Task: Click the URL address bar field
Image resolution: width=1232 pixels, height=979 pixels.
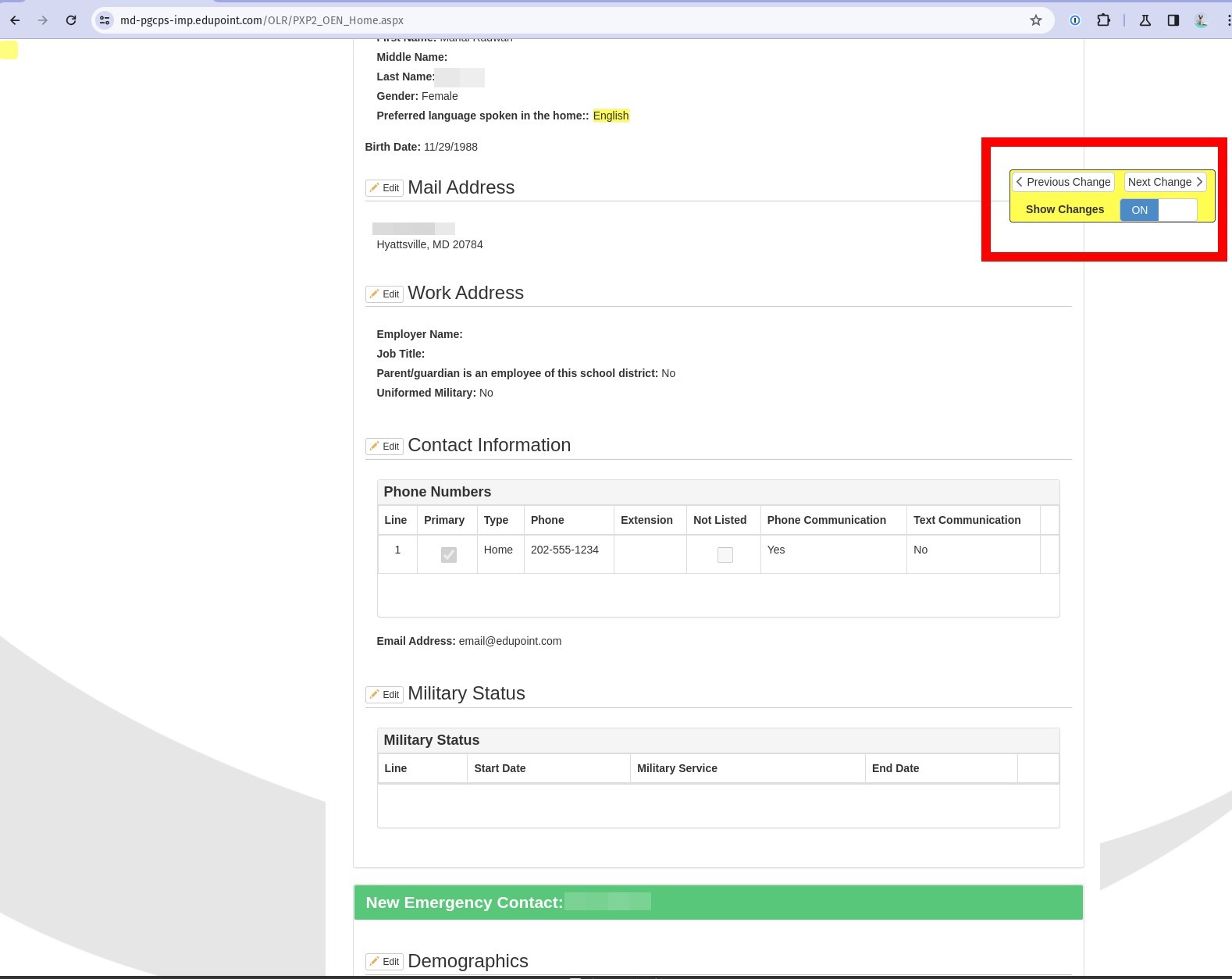Action: coord(547,20)
